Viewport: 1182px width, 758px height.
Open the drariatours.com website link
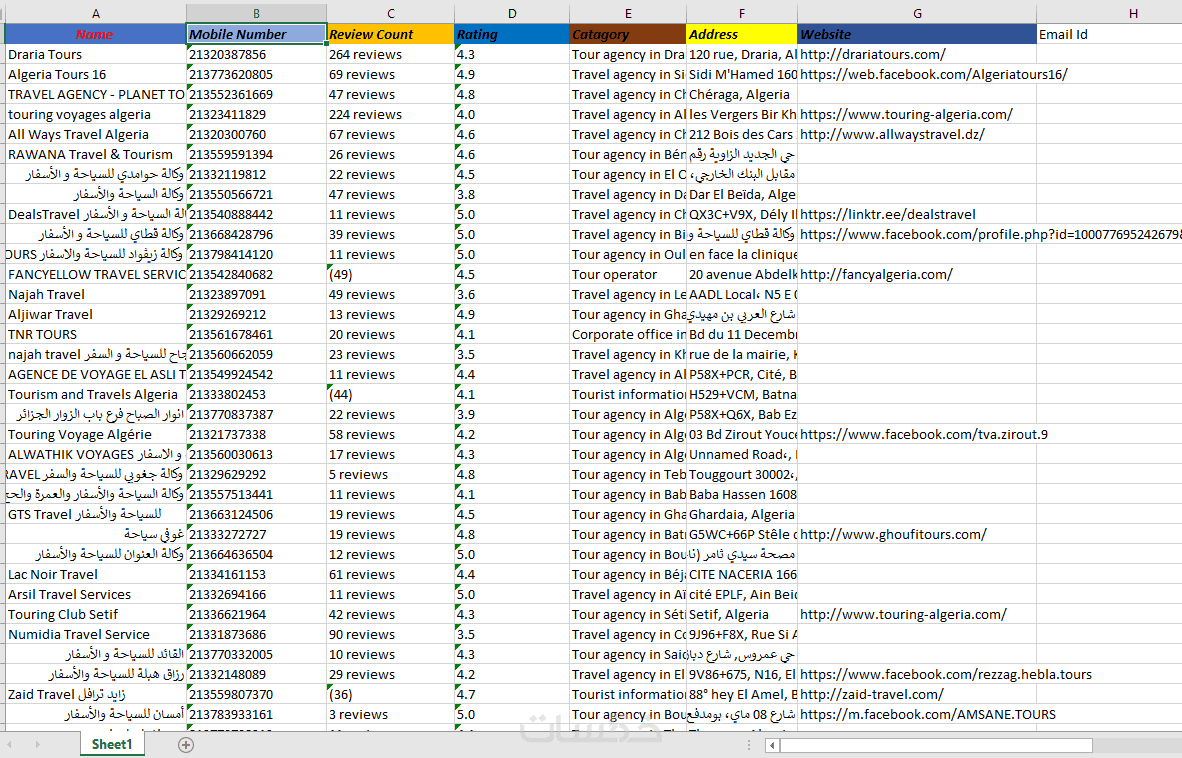(872, 54)
